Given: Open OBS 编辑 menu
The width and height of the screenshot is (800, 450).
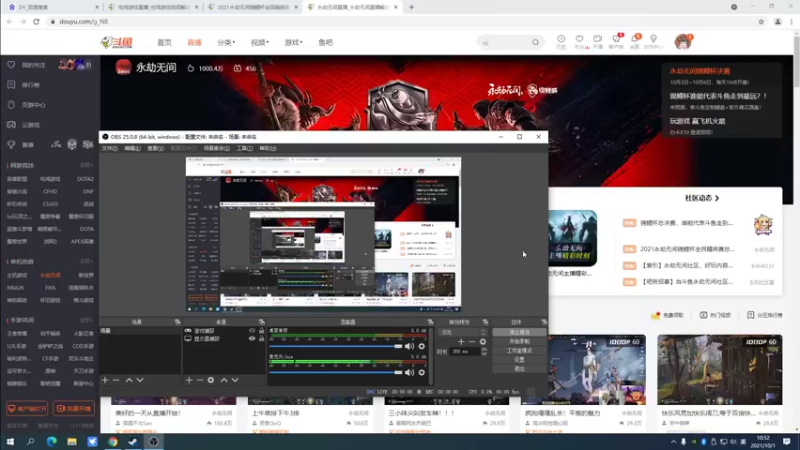Looking at the screenshot, I should [132, 148].
